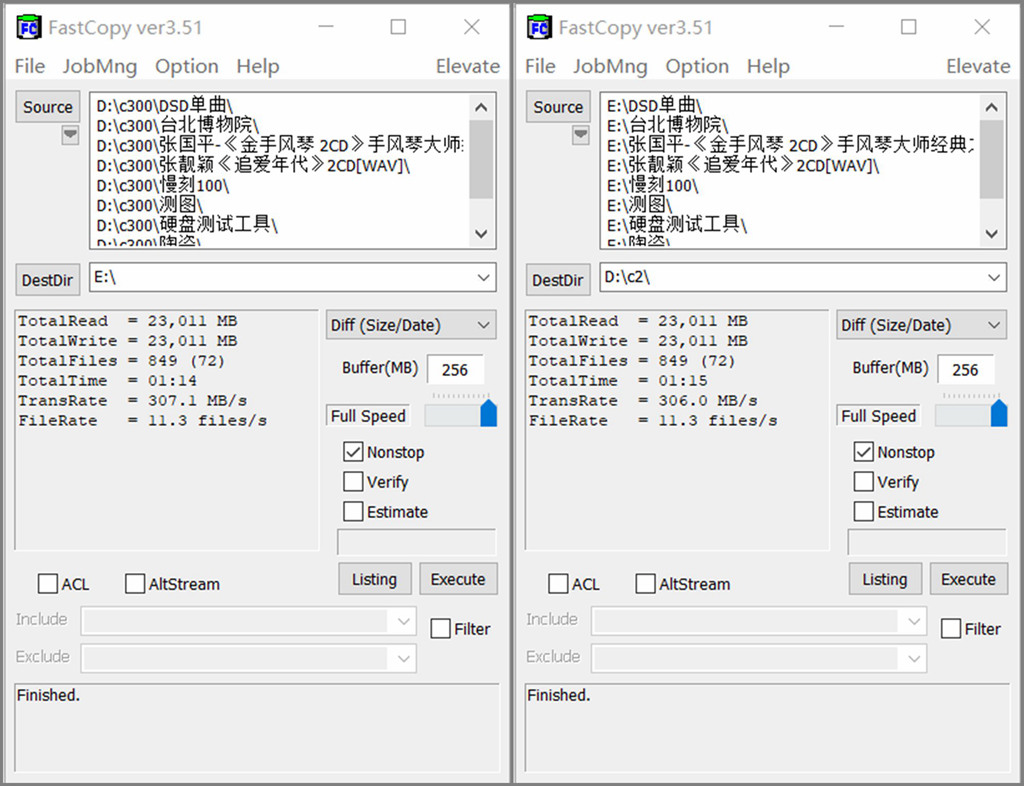The height and width of the screenshot is (786, 1024).
Task: Open File menu in left window
Action: pyautogui.click(x=30, y=66)
